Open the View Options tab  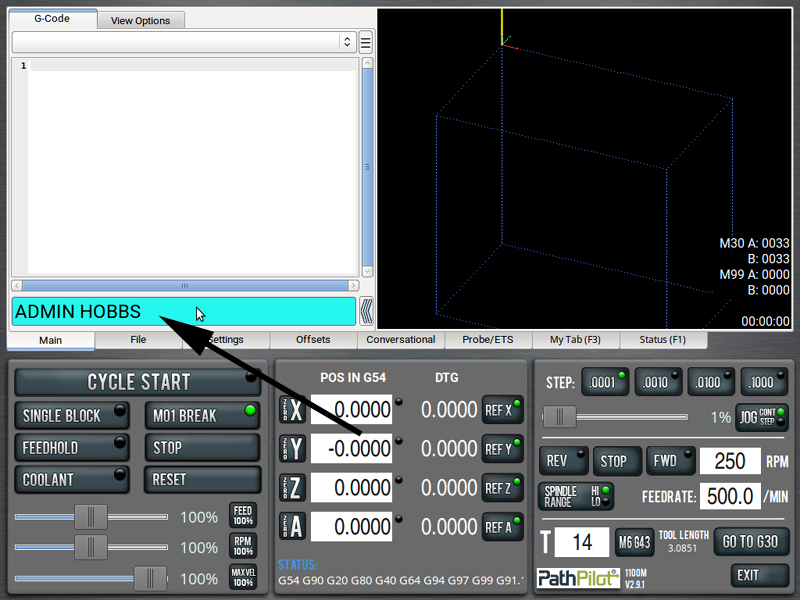pyautogui.click(x=140, y=20)
